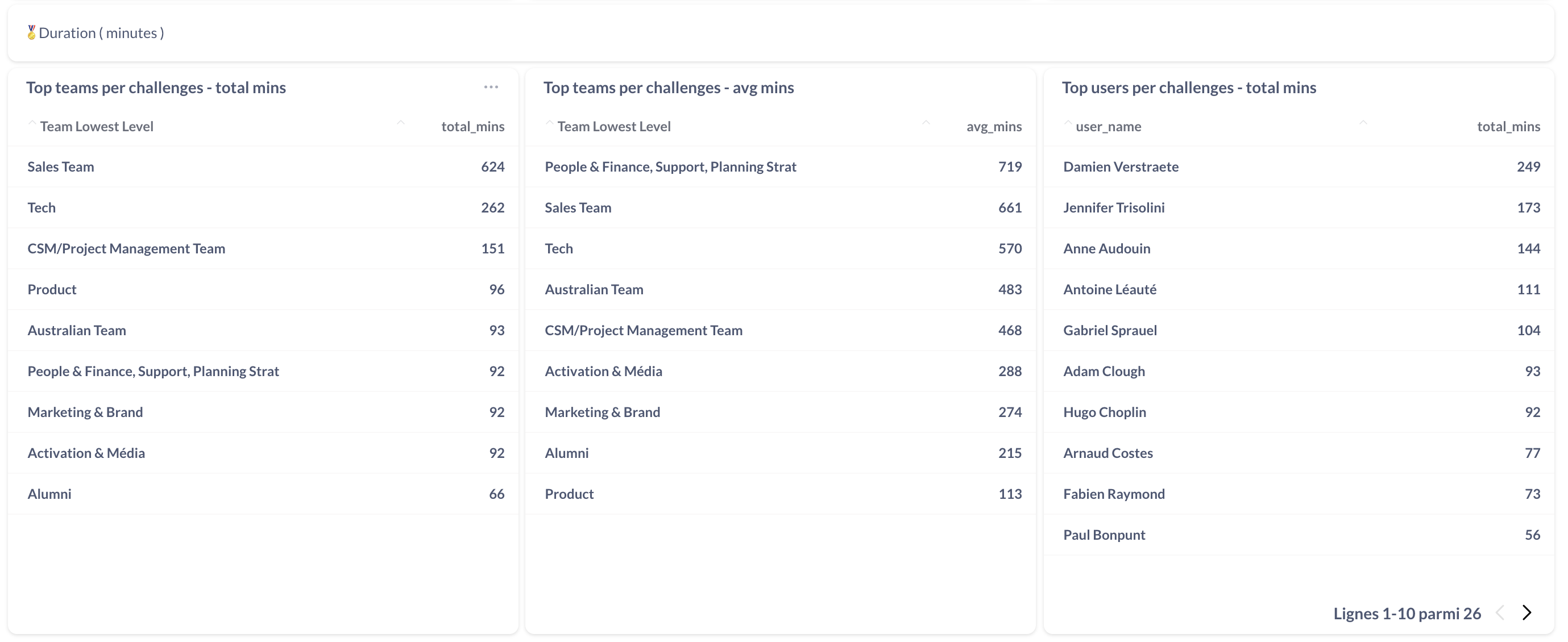Sort first table by total_mins column
Screen dimensions: 1568x642
[472, 127]
